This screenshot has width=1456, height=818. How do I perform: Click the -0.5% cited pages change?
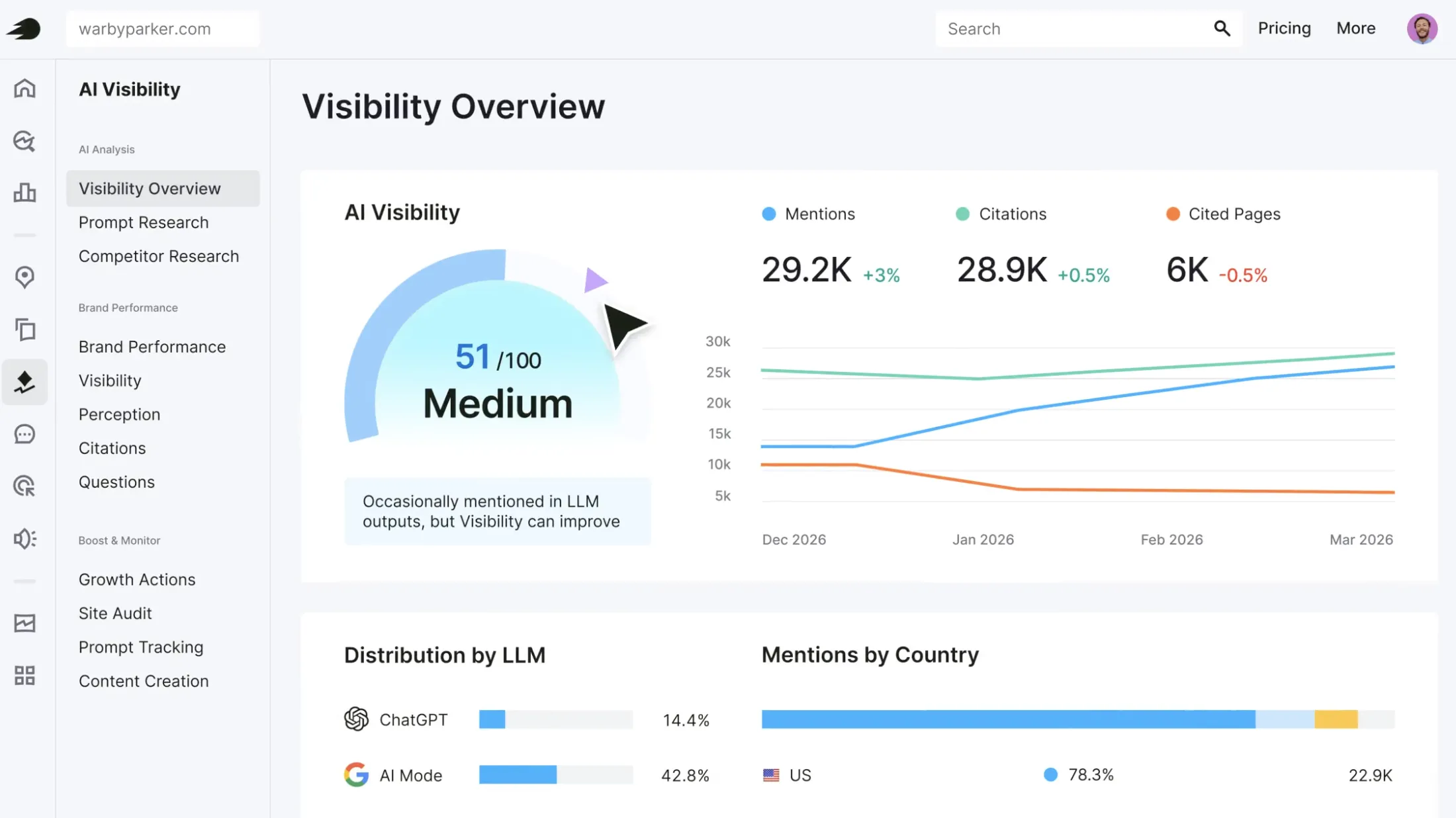tap(1243, 275)
